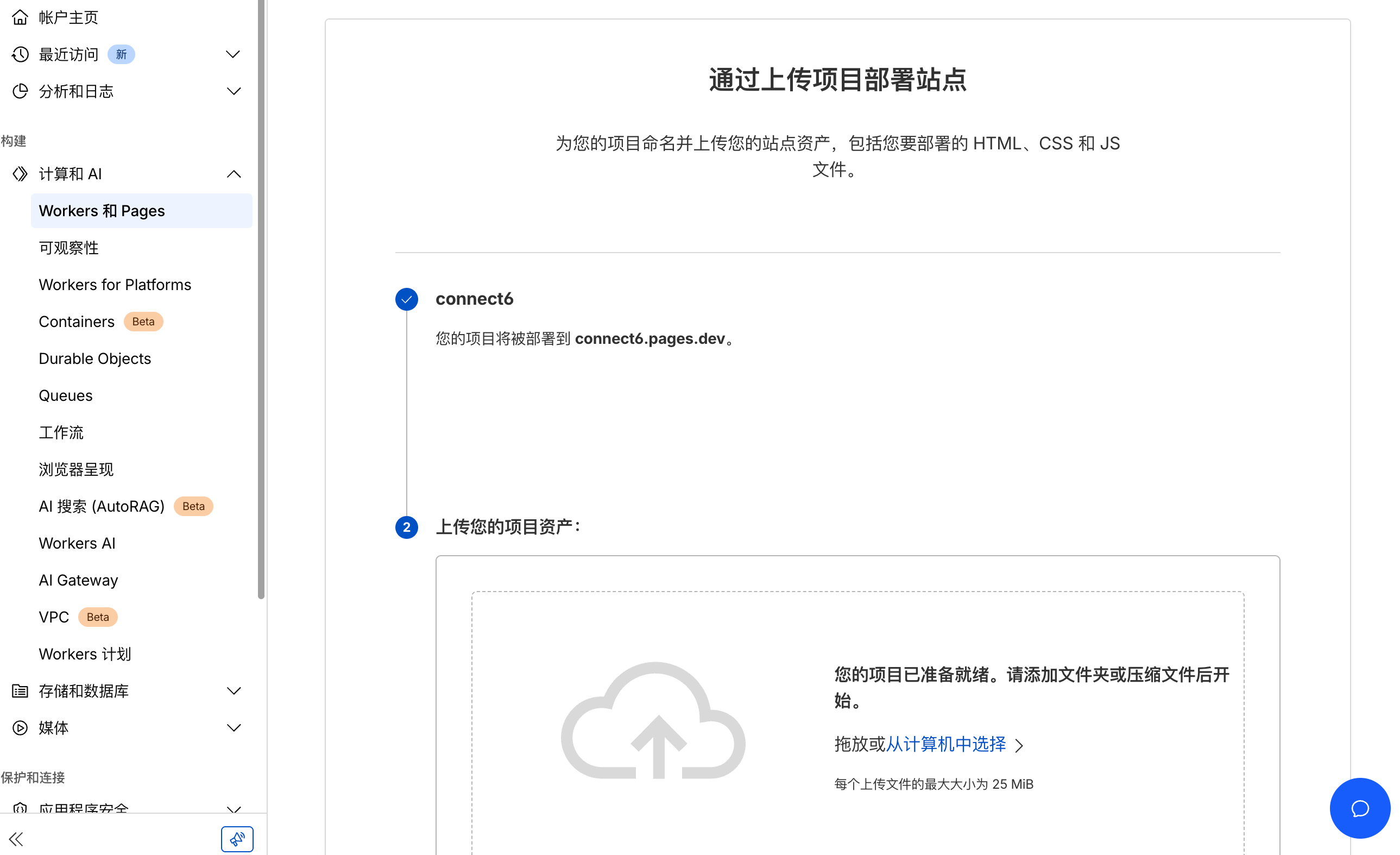
Task: Click the clock icon for 最近访问
Action: pyautogui.click(x=20, y=54)
